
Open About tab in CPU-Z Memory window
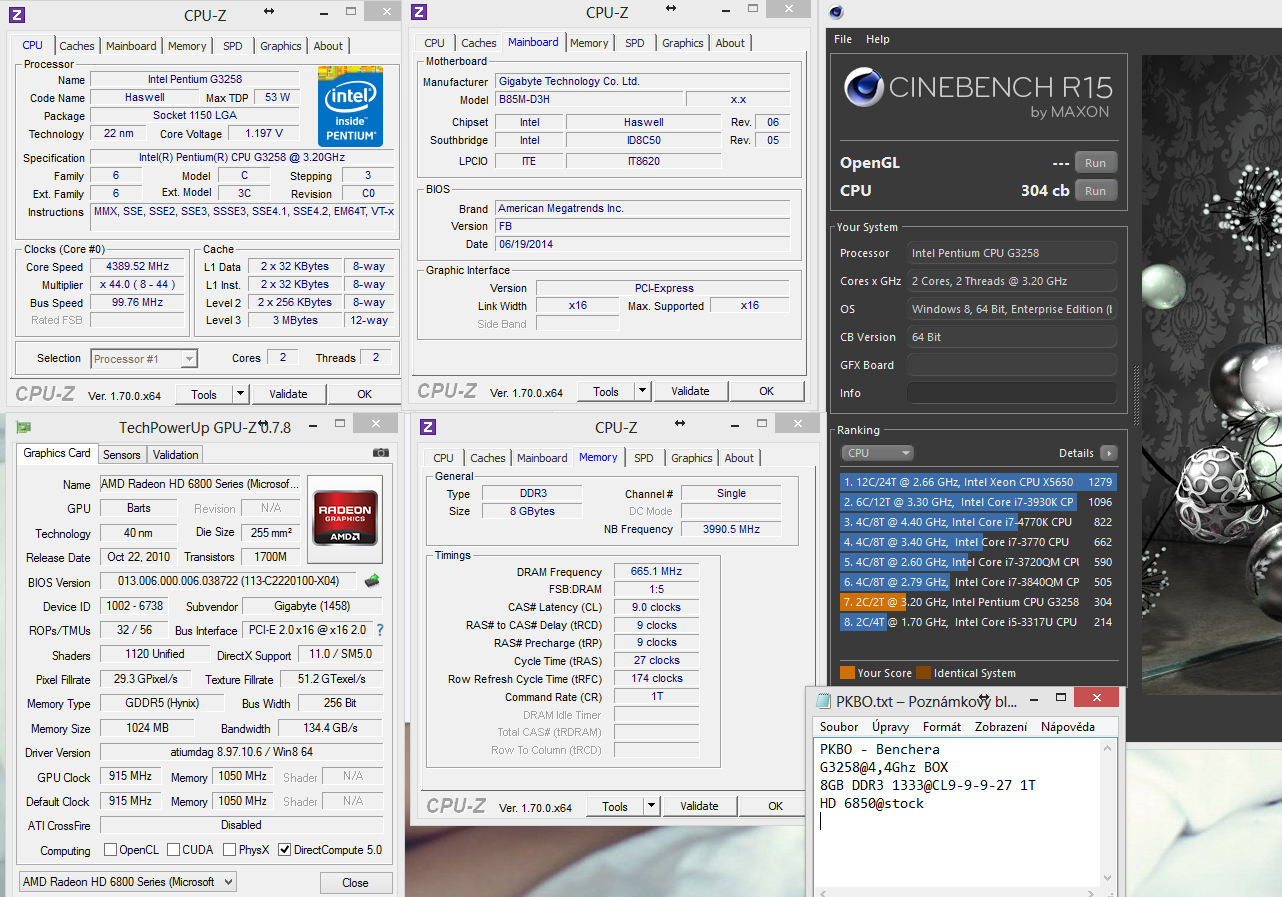pos(739,458)
